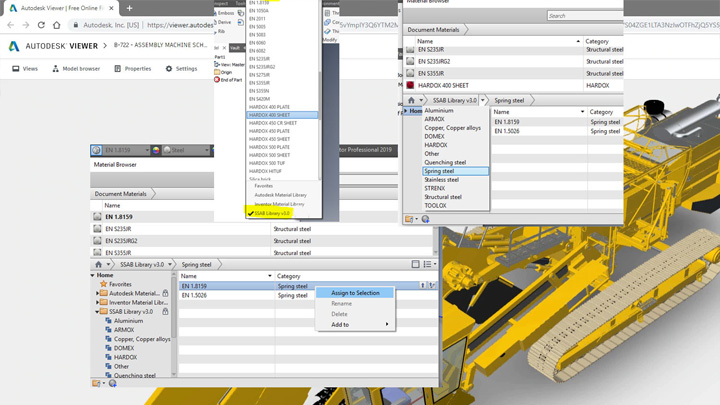
Task: Choose HARDOX 400 SHEET in material list
Action: (x=282, y=115)
